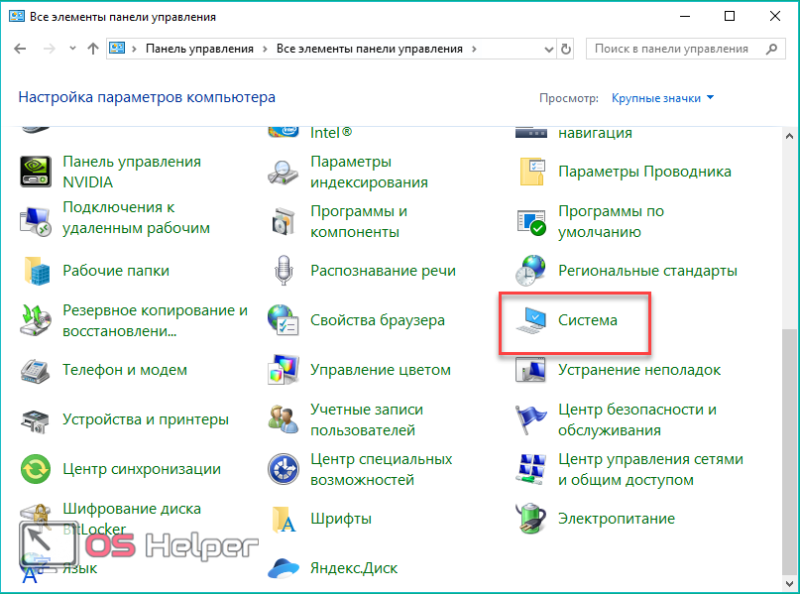Click the address bar control panel icon
800x594 pixels.
coord(117,48)
